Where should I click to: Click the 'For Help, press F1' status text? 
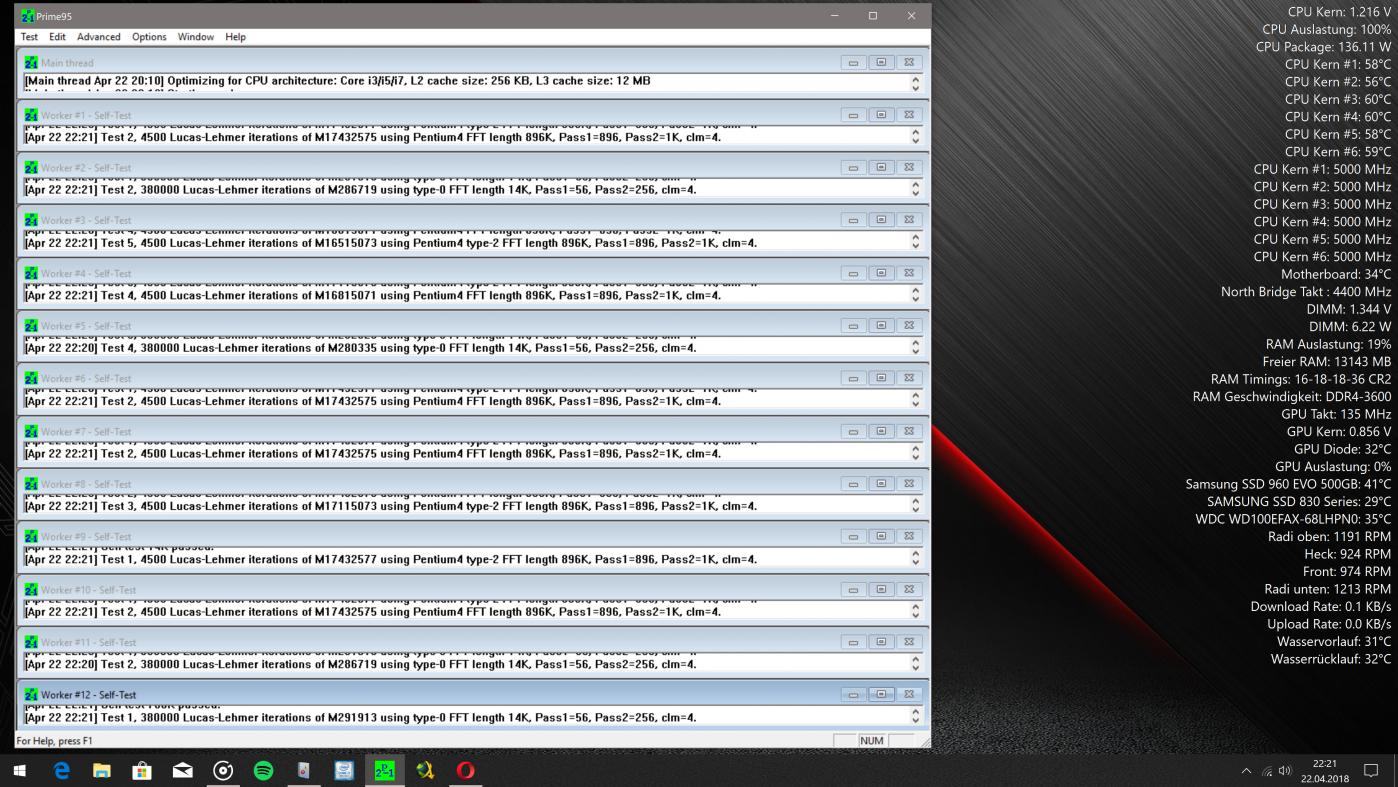54,741
